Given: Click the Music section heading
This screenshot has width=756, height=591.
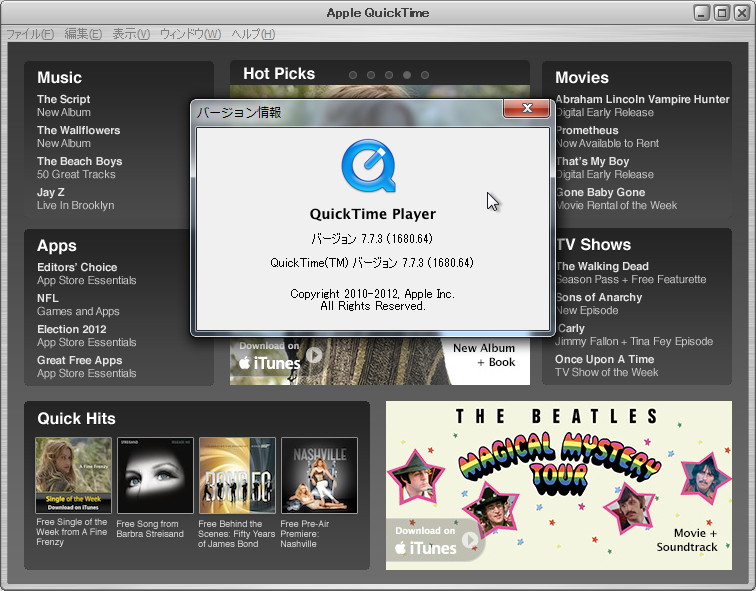Looking at the screenshot, I should point(59,78).
